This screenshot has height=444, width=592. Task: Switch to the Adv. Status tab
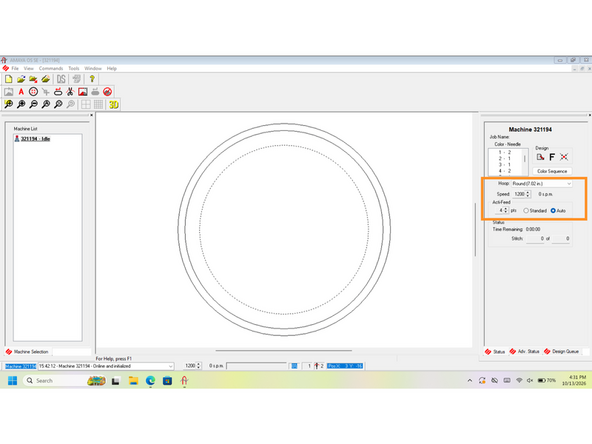pyautogui.click(x=525, y=352)
